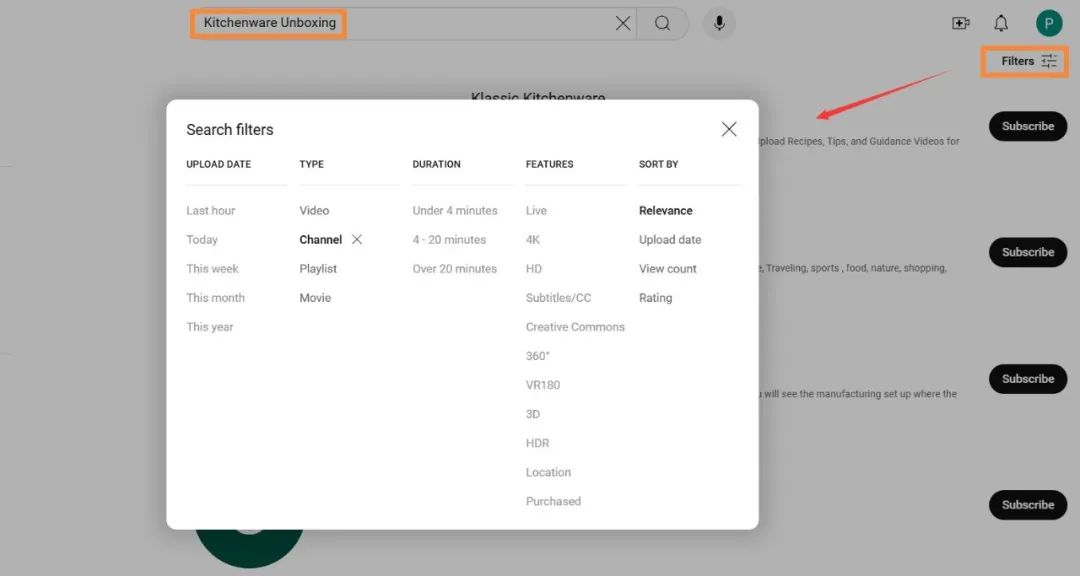The height and width of the screenshot is (576, 1080).
Task: Remove the Channel type filter with X
Action: [357, 240]
